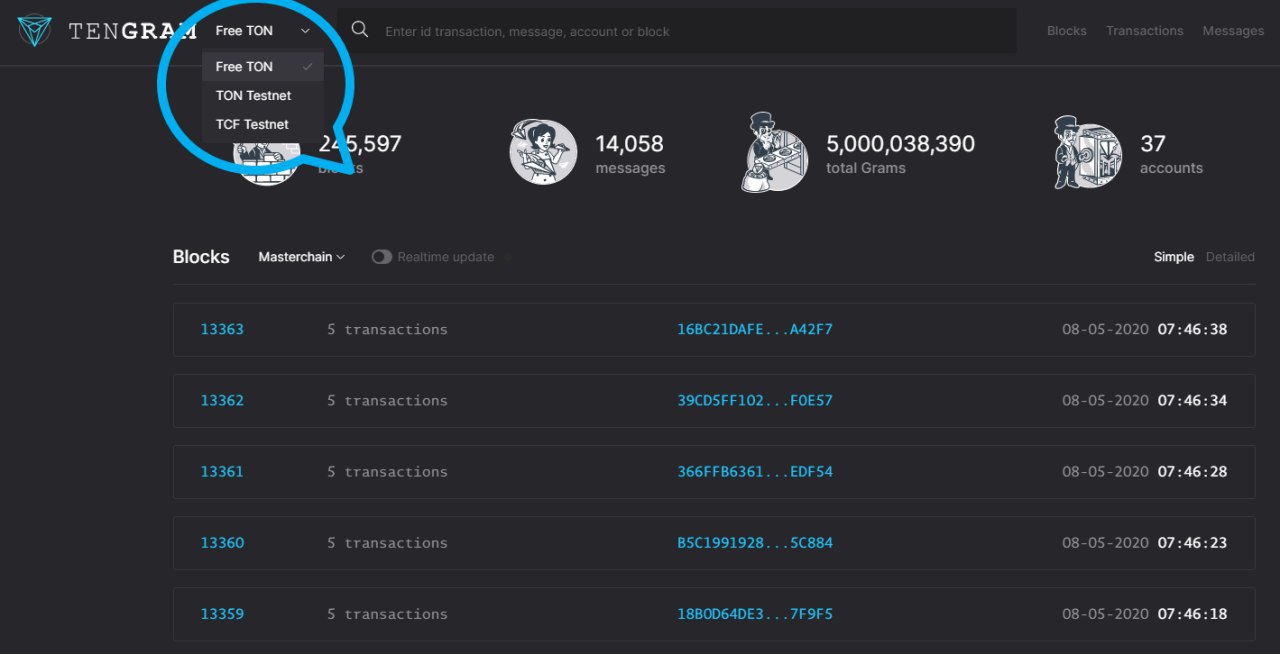The image size is (1280, 654).
Task: Open hash 39CD5FF102...F0E57
Action: click(755, 400)
